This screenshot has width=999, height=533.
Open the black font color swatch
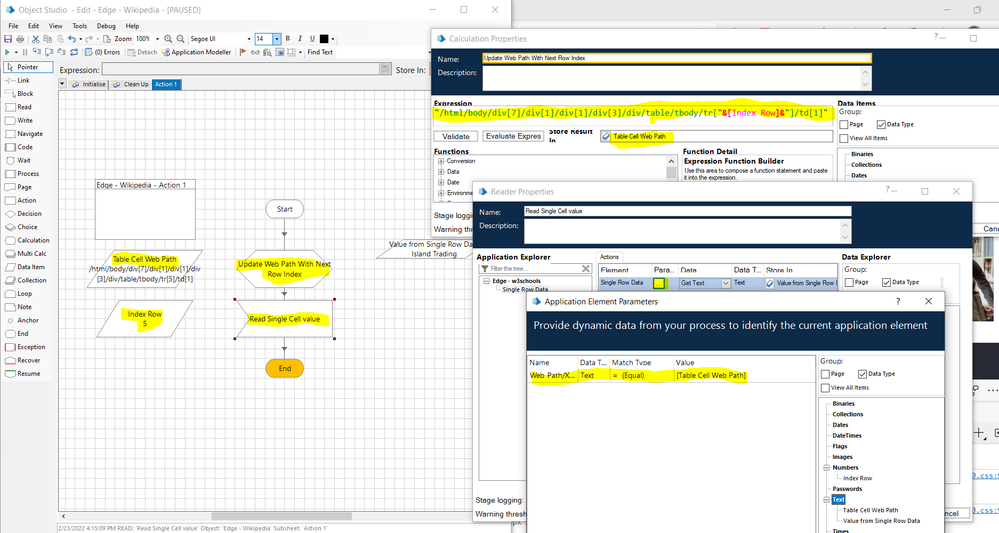pyautogui.click(x=324, y=39)
